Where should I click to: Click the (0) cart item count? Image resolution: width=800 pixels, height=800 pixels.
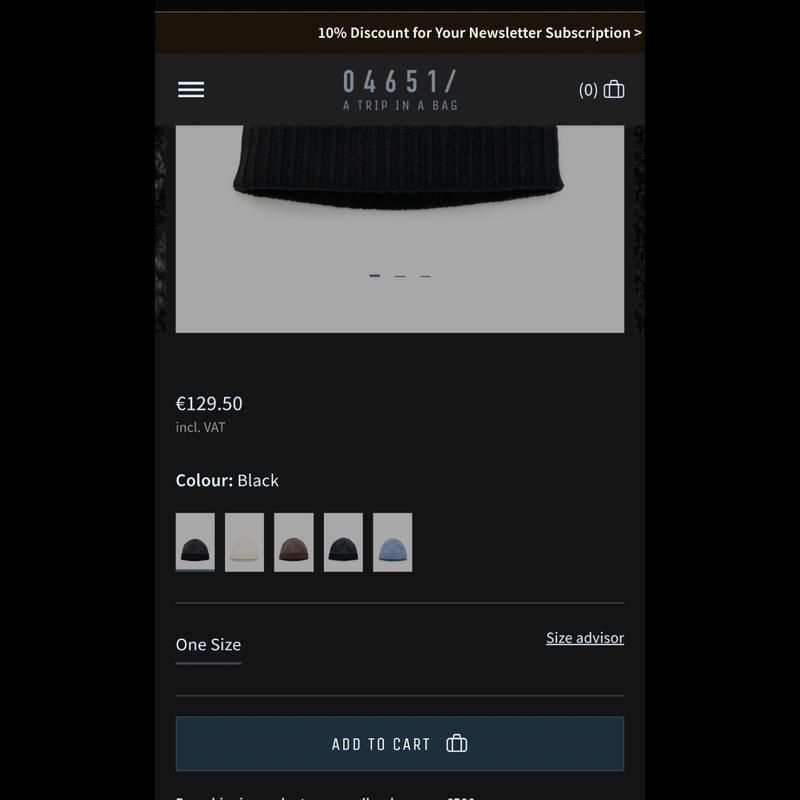(588, 90)
